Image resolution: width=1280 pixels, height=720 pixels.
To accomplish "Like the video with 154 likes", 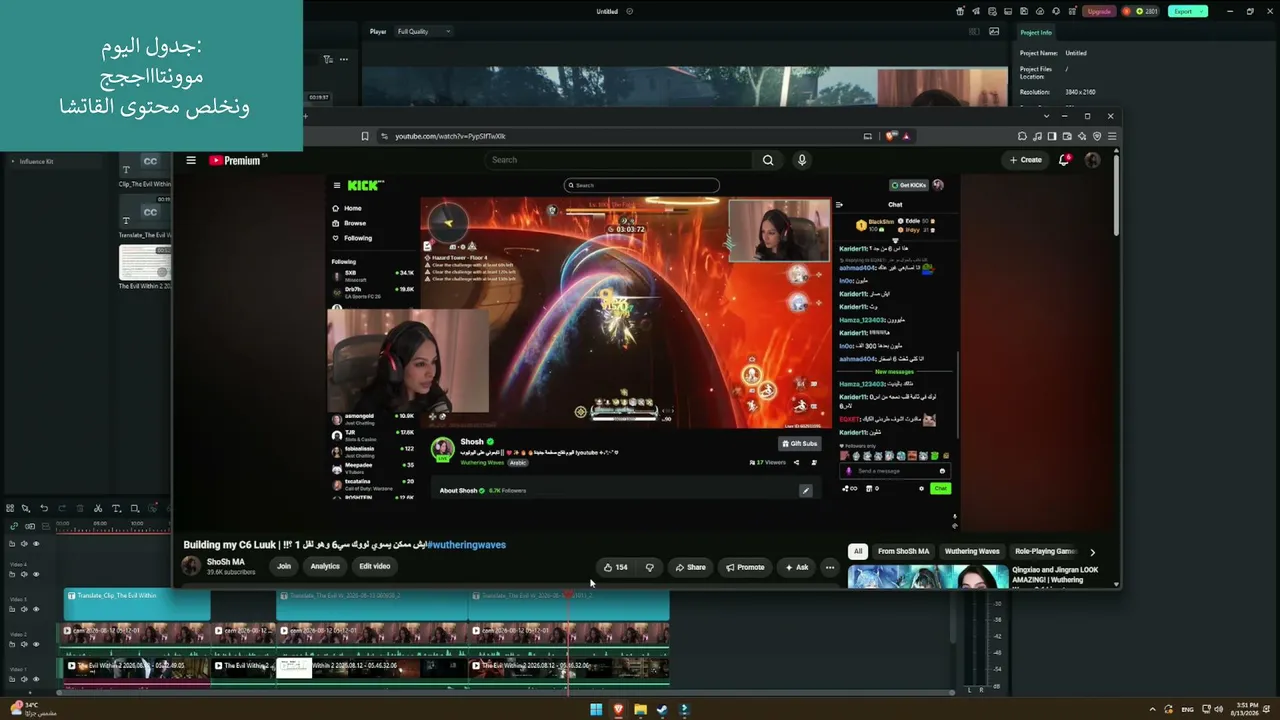I will point(615,567).
